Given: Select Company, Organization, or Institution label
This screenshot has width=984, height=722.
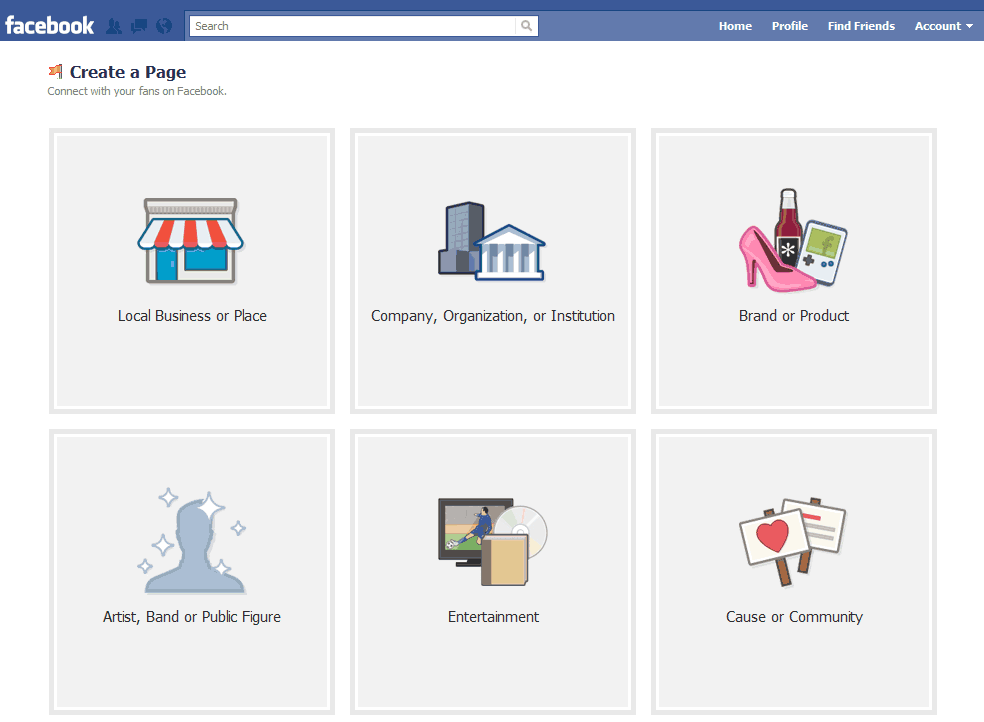Looking at the screenshot, I should [493, 316].
